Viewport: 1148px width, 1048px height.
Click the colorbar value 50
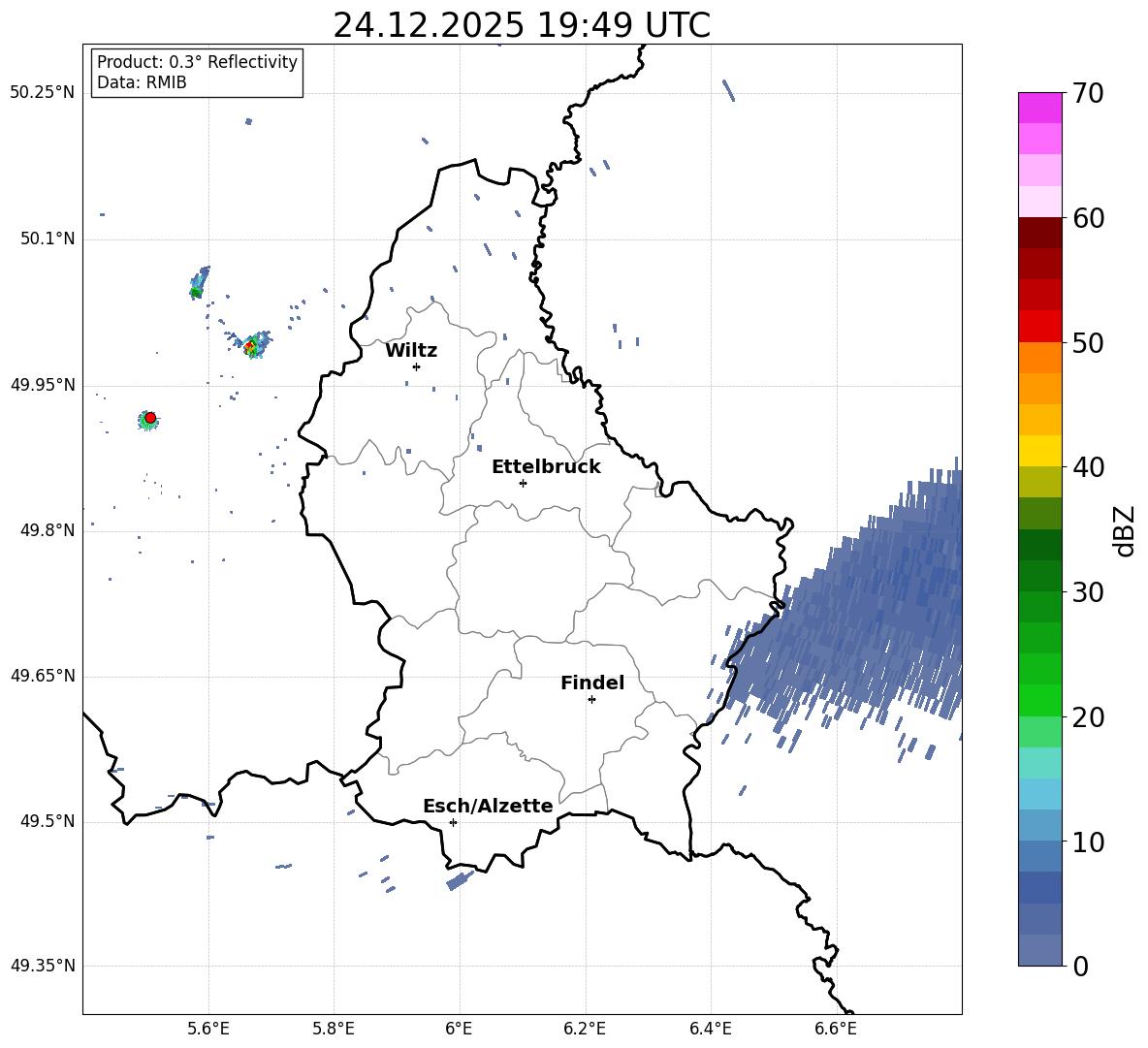1088,343
